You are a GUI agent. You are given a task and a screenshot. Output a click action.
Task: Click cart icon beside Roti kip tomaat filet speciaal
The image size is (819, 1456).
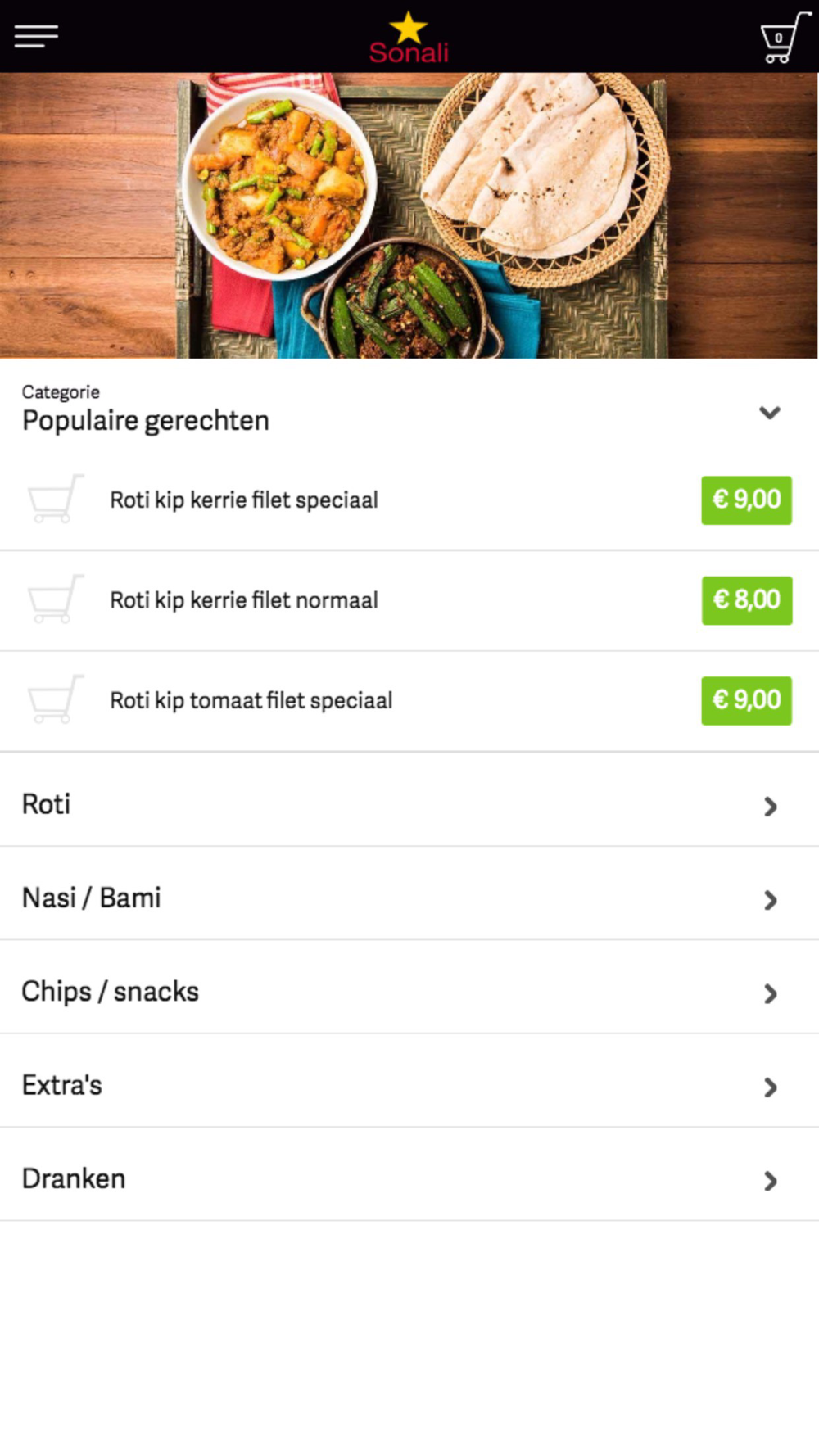pos(55,699)
